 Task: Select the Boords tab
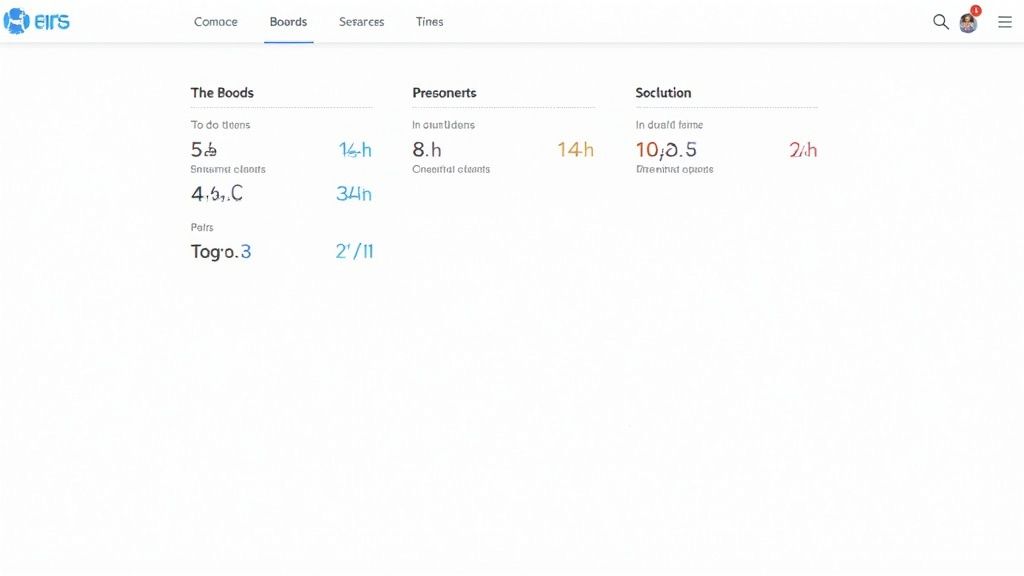(288, 22)
